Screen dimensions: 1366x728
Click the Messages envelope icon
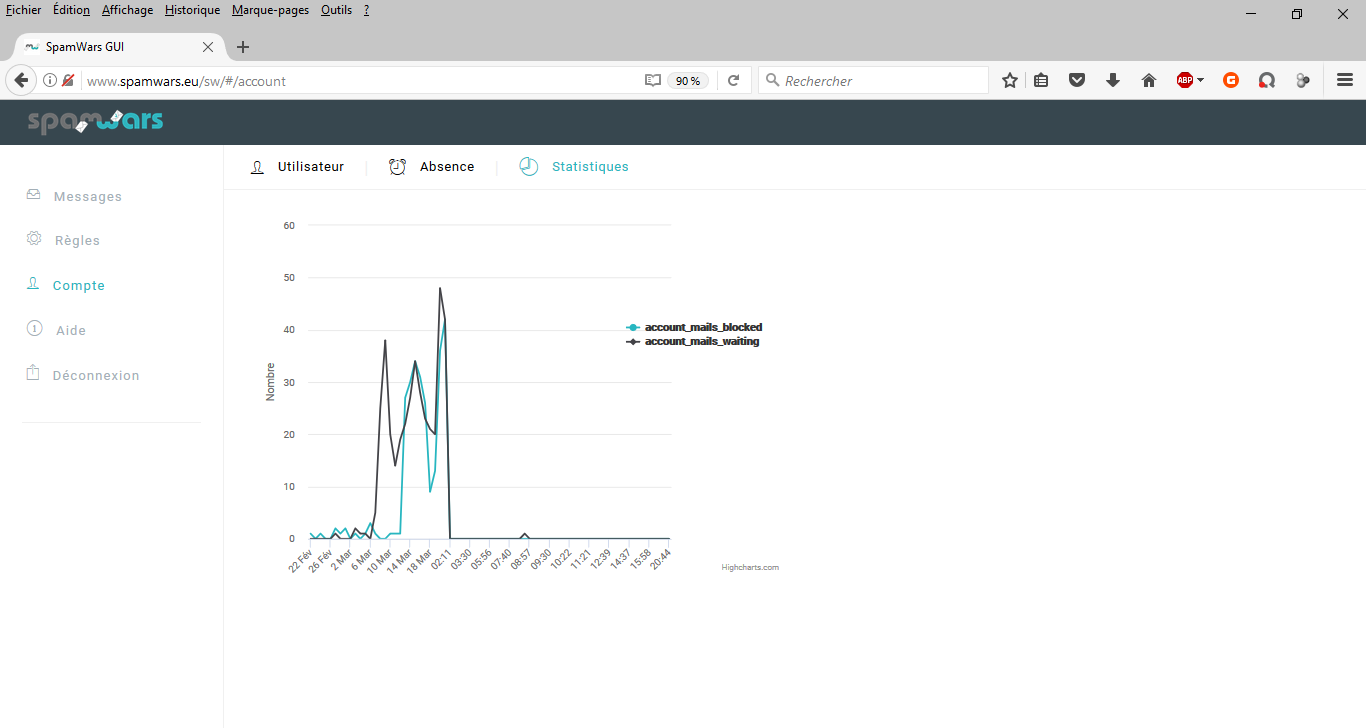pos(34,194)
